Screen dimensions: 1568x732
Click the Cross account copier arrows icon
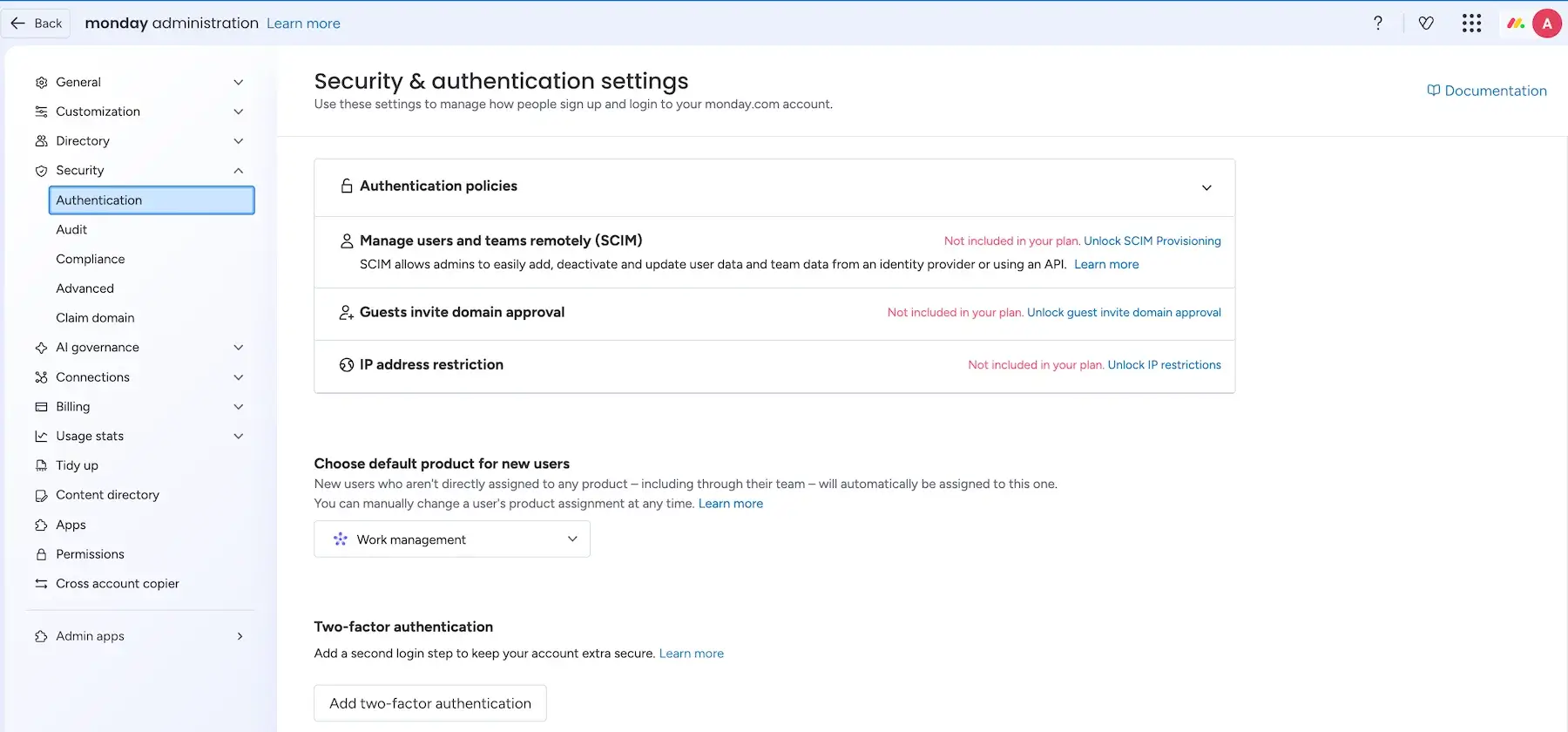coord(41,584)
